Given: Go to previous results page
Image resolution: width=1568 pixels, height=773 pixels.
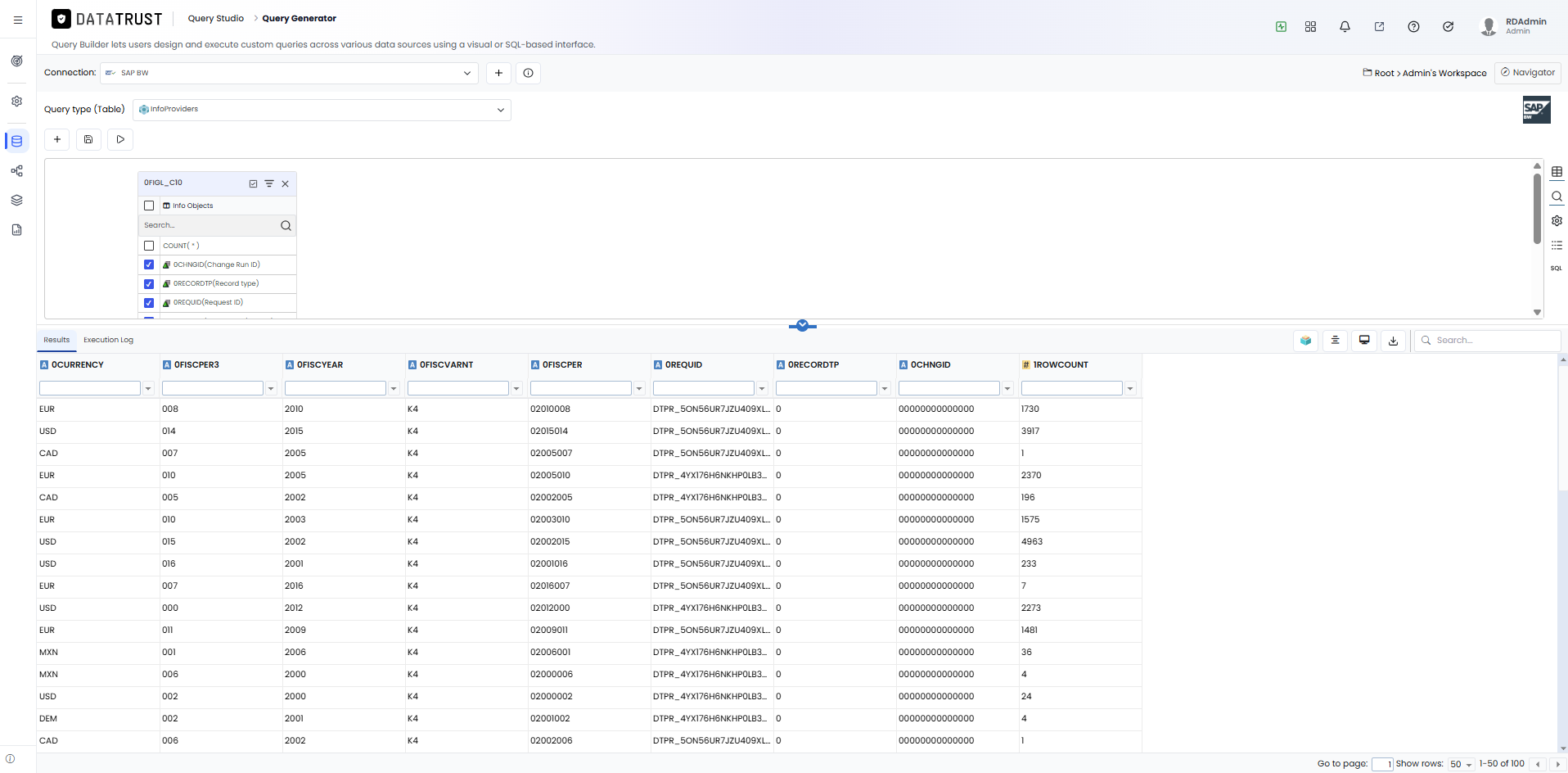Looking at the screenshot, I should point(1538,764).
